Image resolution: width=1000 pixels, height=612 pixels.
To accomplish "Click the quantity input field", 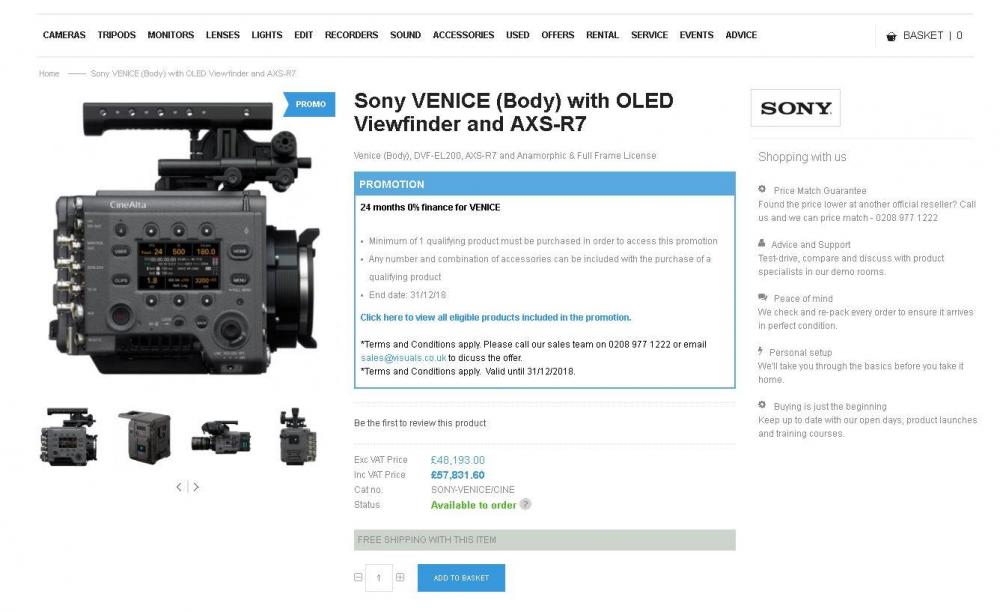I will point(379,577).
